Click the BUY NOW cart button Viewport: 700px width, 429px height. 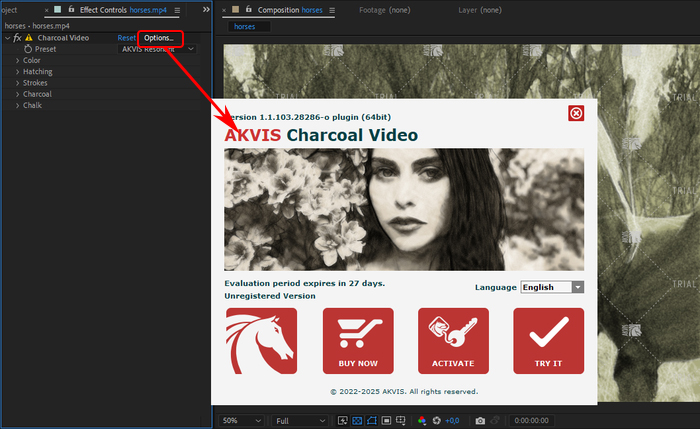coord(358,341)
